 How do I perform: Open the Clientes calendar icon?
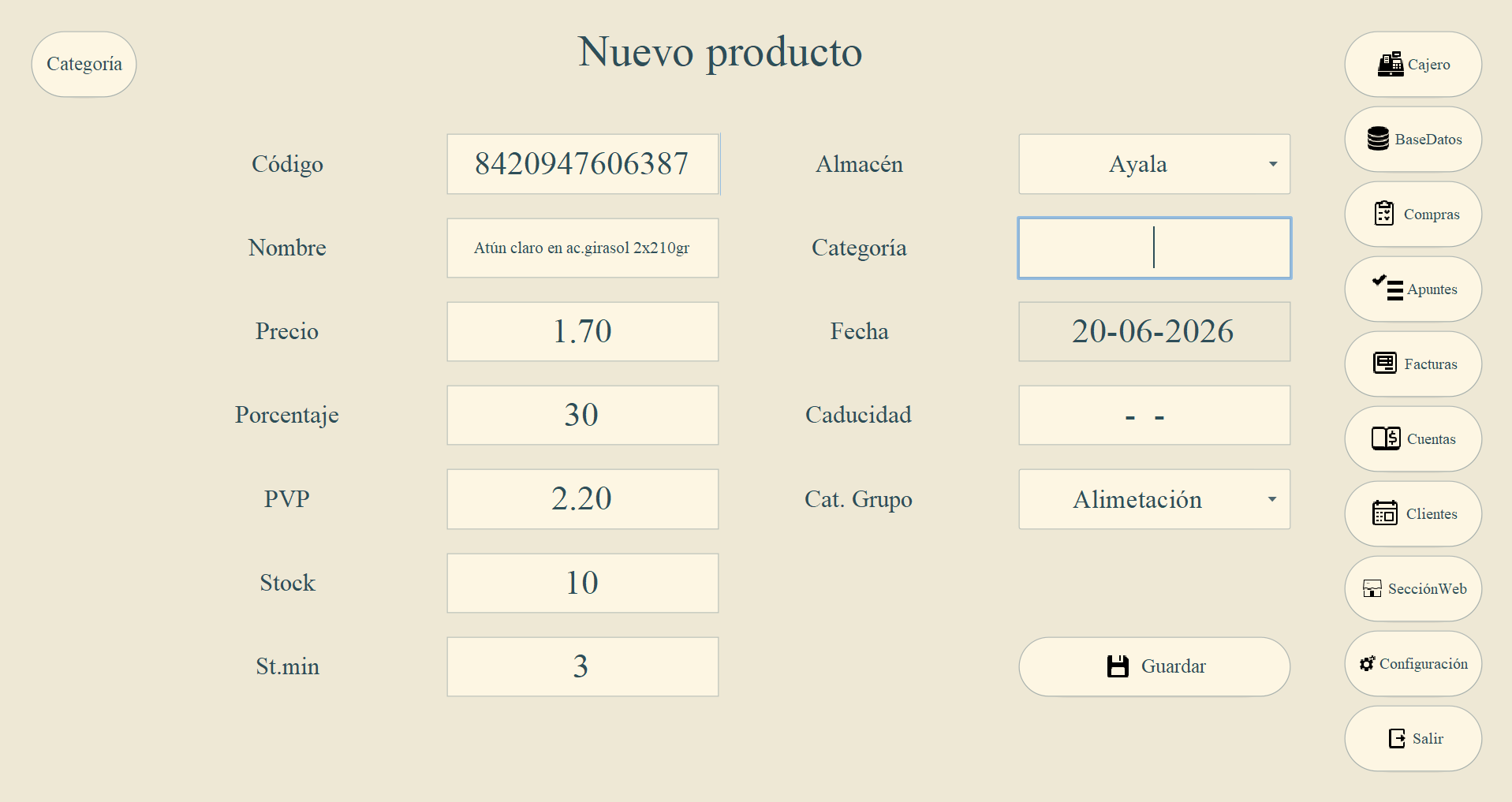pos(1384,513)
